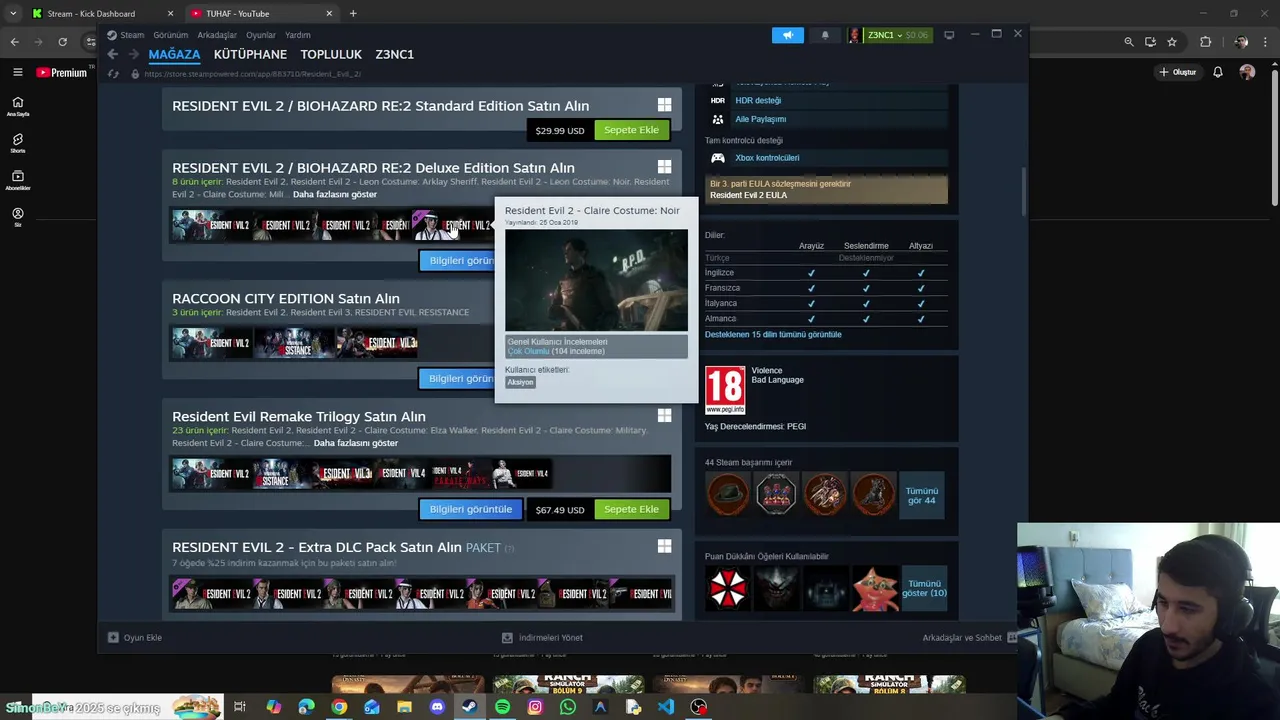1280x720 pixels.
Task: Click YouTube notifications bell
Action: (1218, 72)
